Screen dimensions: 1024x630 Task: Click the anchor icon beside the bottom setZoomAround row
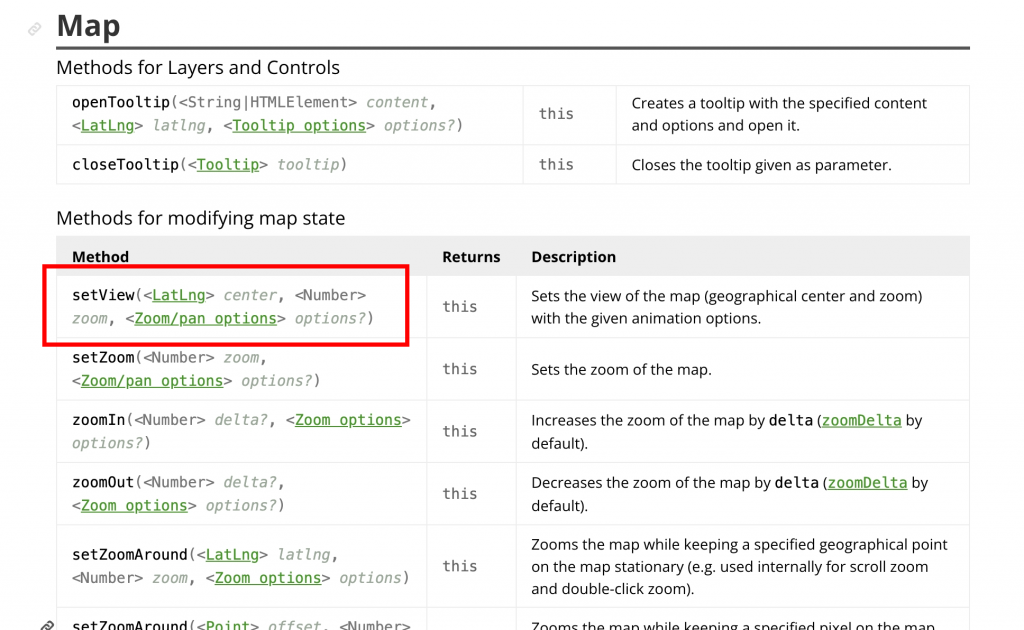pyautogui.click(x=47, y=625)
